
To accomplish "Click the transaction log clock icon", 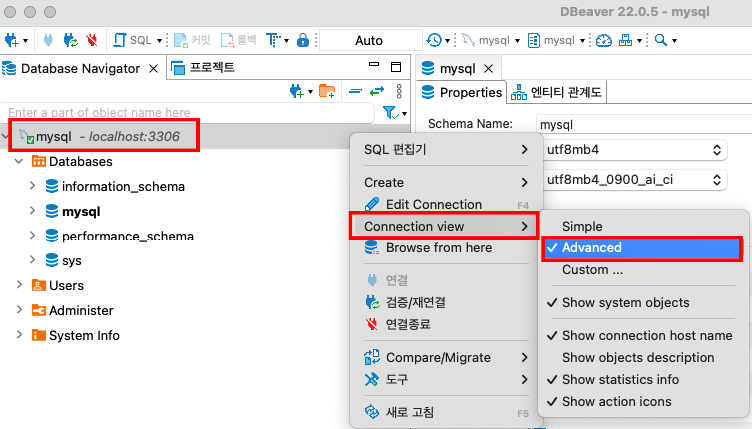I will pyautogui.click(x=434, y=40).
